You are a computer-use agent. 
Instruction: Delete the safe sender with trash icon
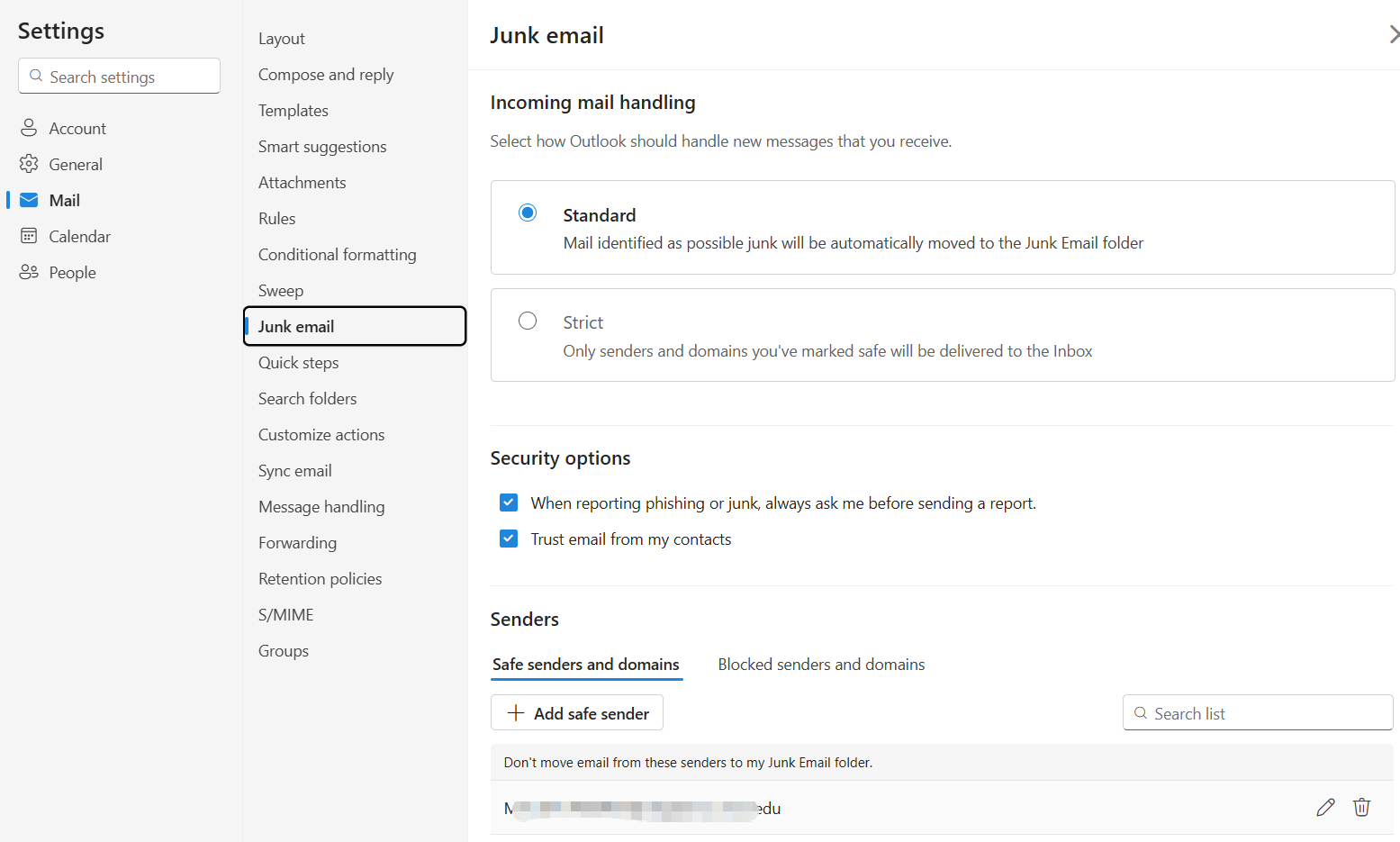pyautogui.click(x=1361, y=807)
